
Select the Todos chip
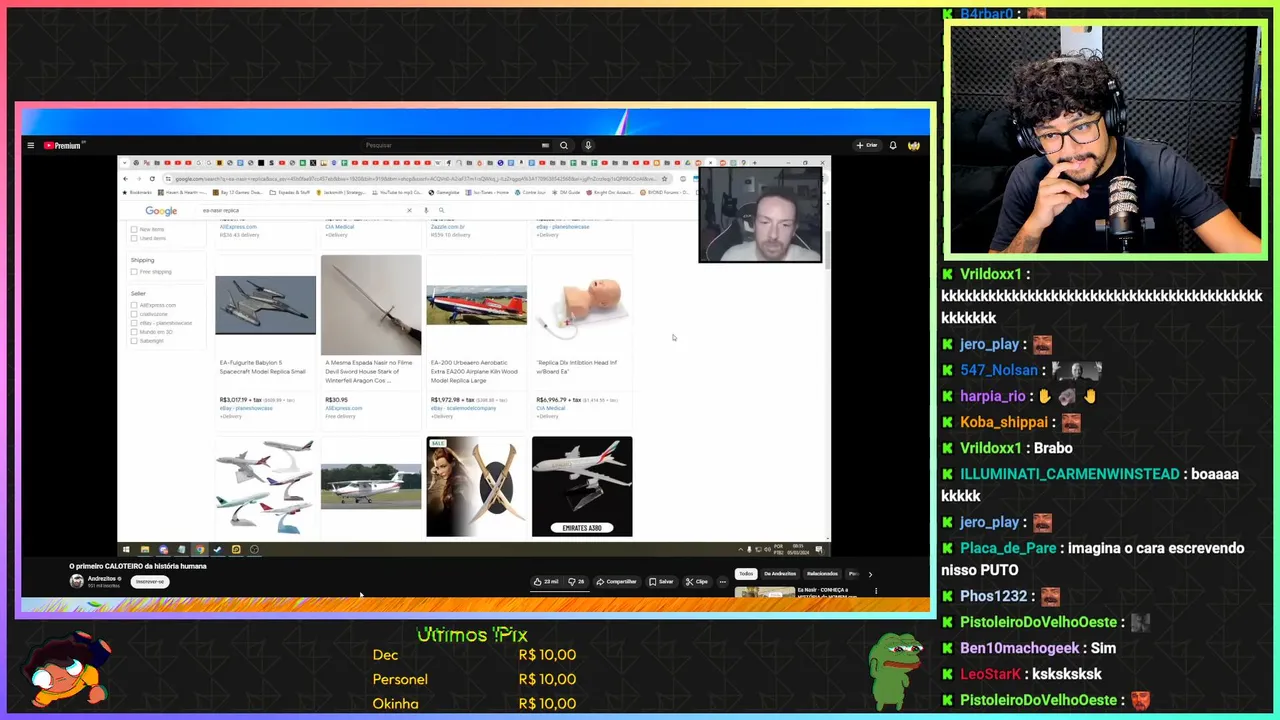(x=746, y=574)
